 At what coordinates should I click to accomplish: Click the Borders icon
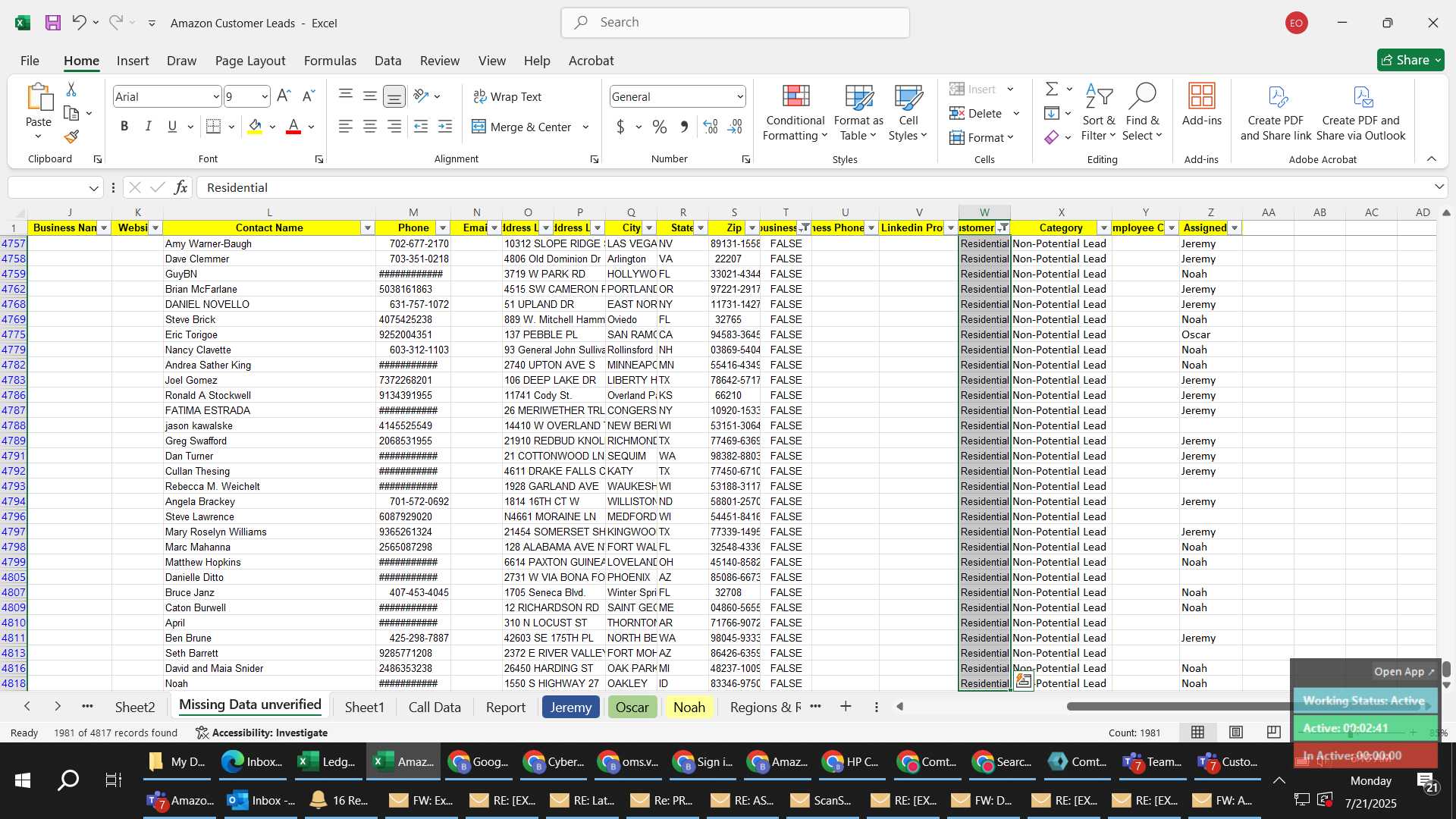click(214, 127)
